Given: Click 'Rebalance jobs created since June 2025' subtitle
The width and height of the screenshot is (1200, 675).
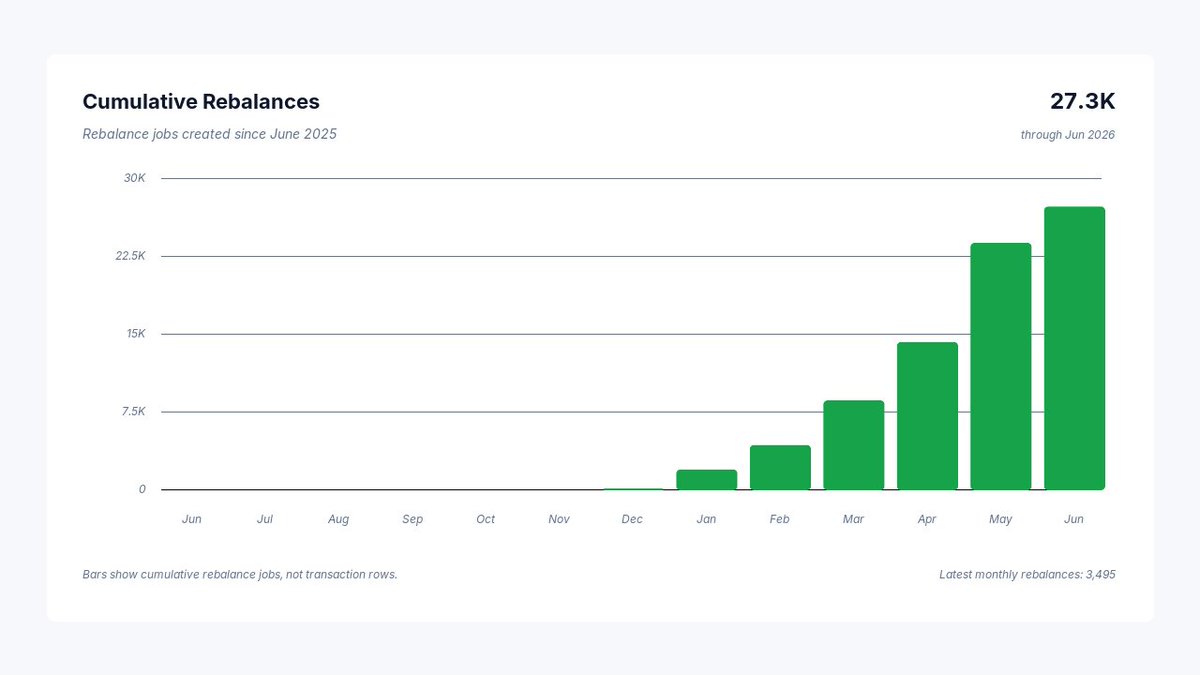Looking at the screenshot, I should 209,134.
